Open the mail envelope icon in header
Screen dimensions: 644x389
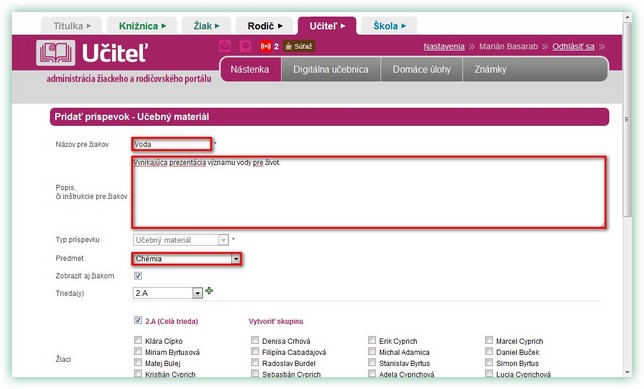(x=225, y=46)
